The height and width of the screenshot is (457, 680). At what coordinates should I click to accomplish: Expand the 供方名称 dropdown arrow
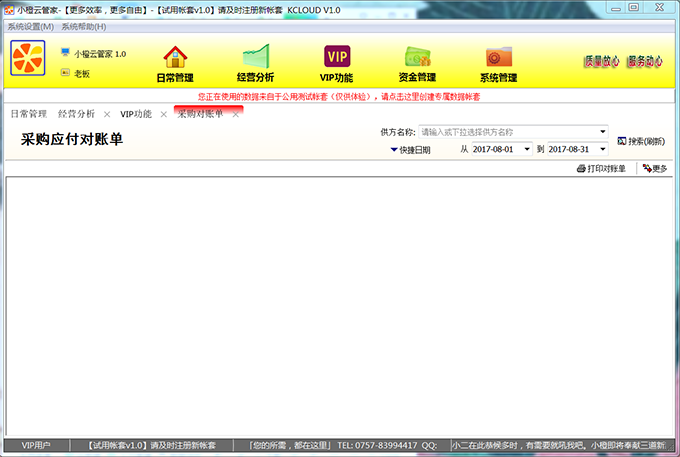602,132
